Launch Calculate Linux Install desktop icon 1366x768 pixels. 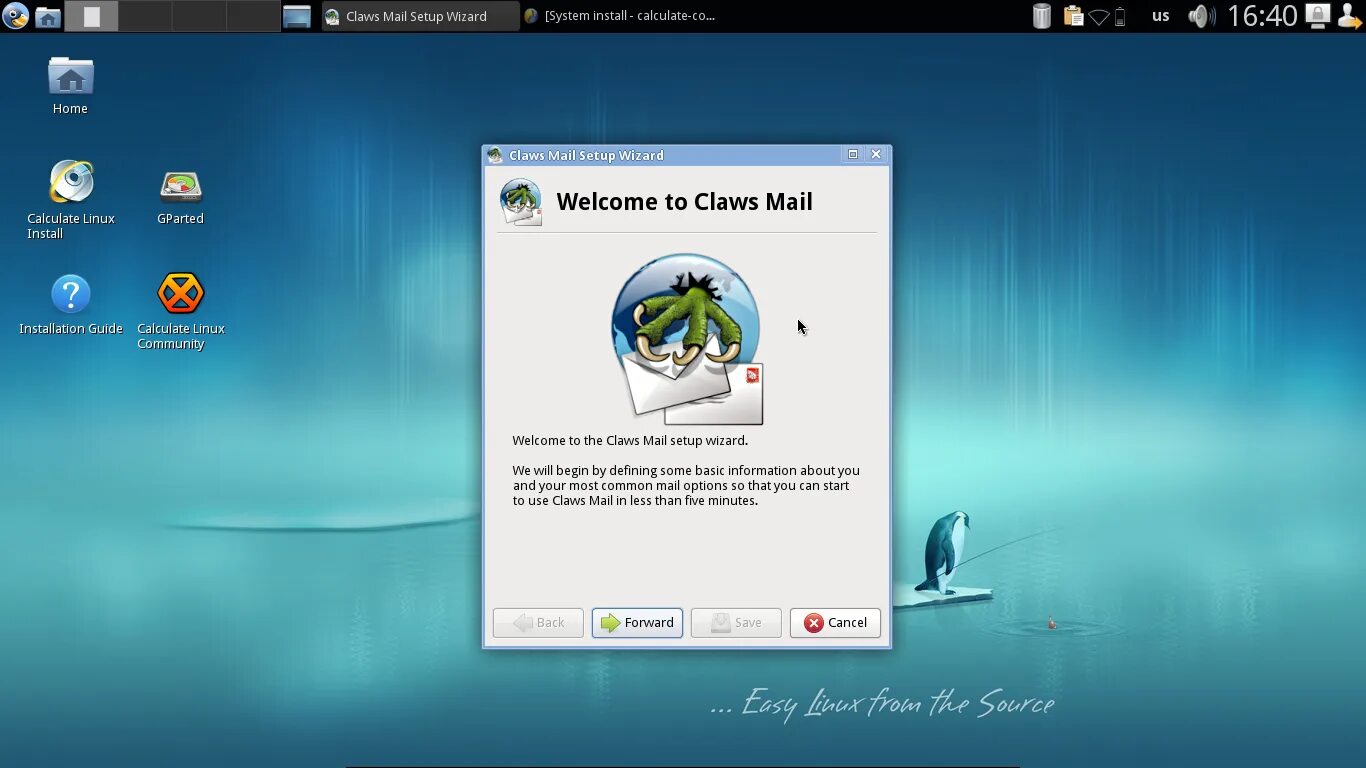pos(71,200)
